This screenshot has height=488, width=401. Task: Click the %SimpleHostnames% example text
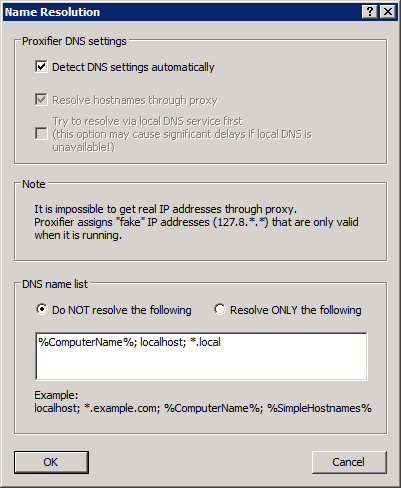point(319,408)
